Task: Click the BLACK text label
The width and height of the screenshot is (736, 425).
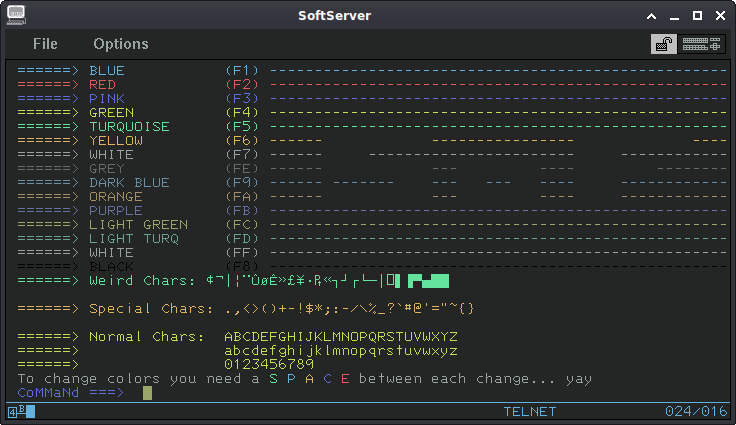Action: pos(112,267)
